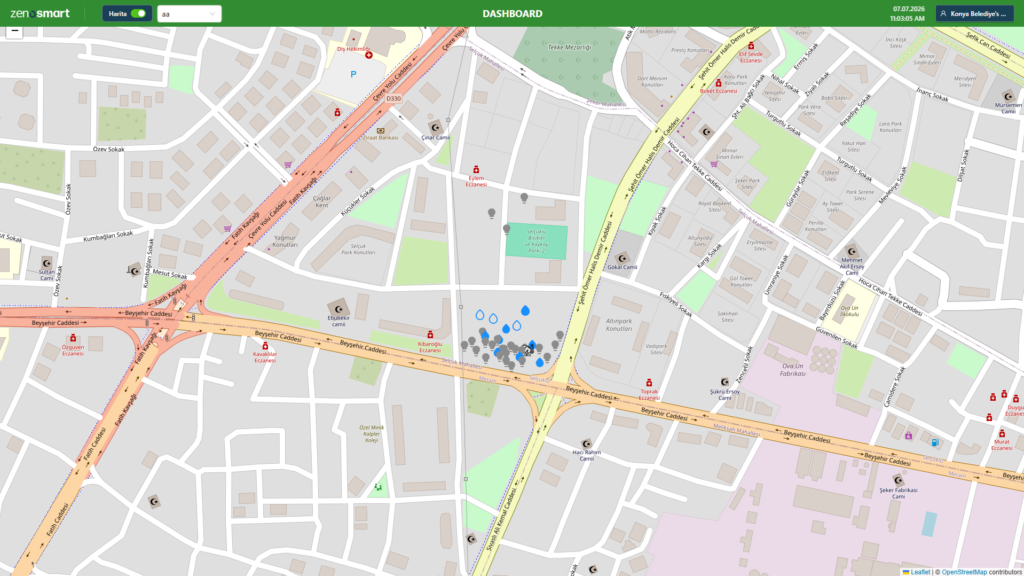Click the 'Selçuklu Bisiklet ve Kaykay Parkı 2' label

[x=537, y=239]
